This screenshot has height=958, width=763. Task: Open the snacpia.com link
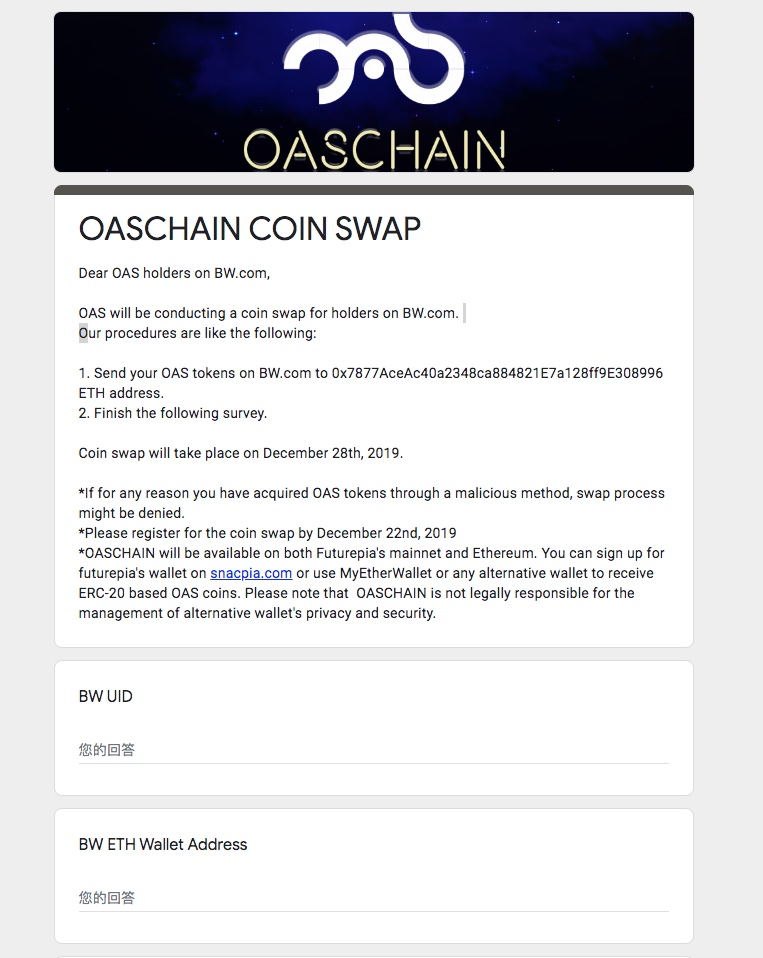(251, 573)
